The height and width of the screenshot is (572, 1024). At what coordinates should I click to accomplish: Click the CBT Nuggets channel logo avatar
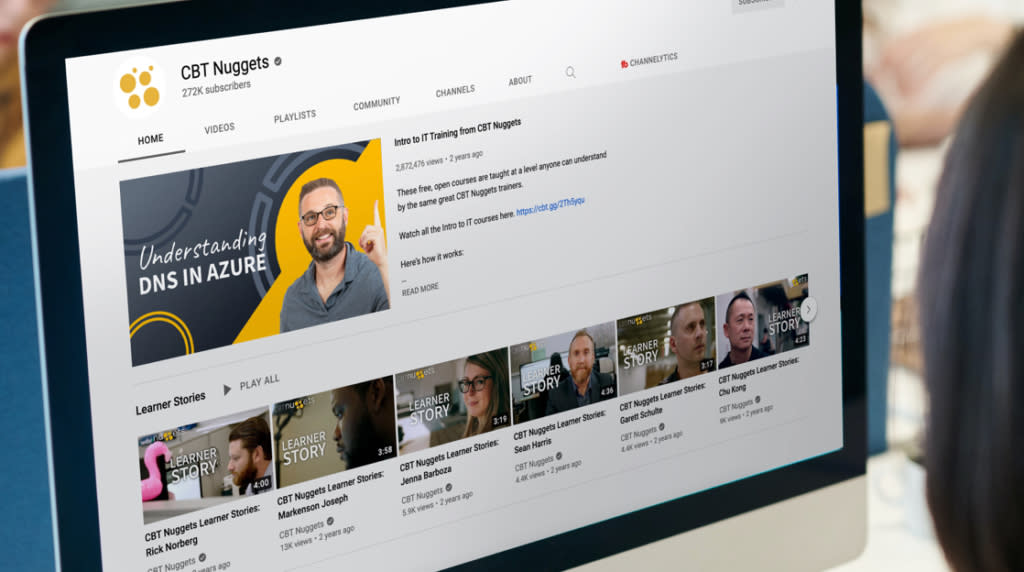click(x=139, y=87)
